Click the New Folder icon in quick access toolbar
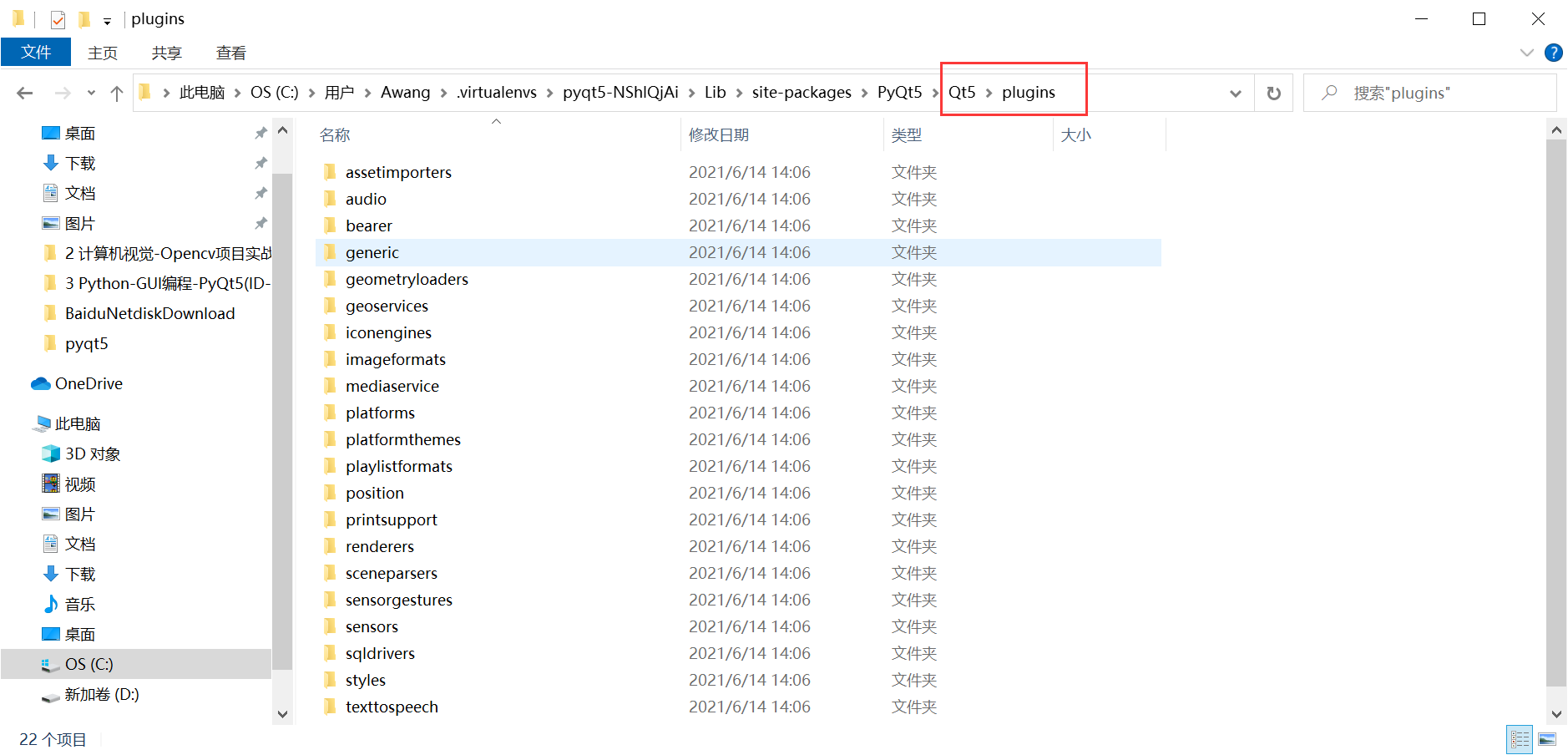 coord(84,18)
